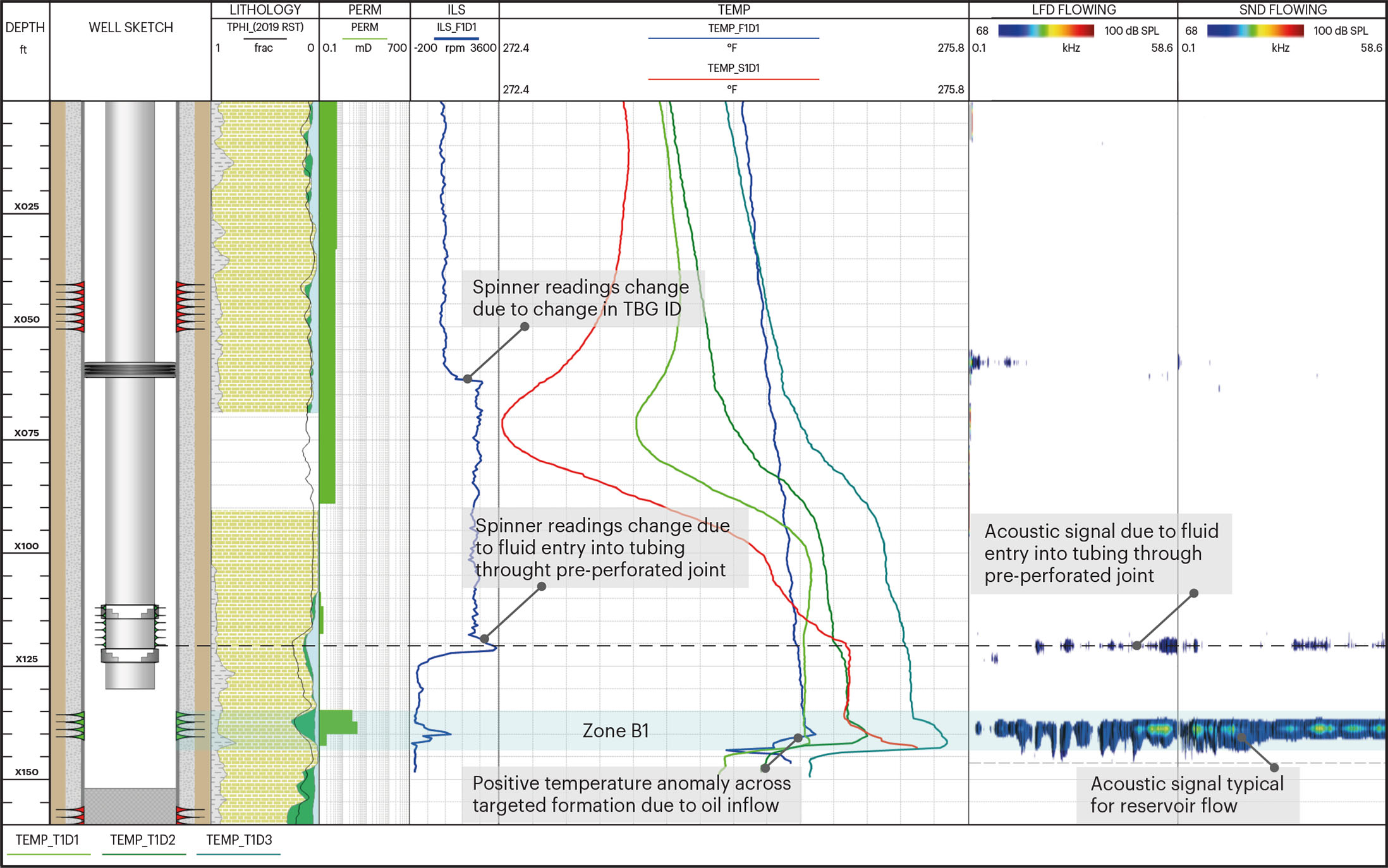The image size is (1388, 868).
Task: Click the X050 depth marker
Action: (27, 319)
